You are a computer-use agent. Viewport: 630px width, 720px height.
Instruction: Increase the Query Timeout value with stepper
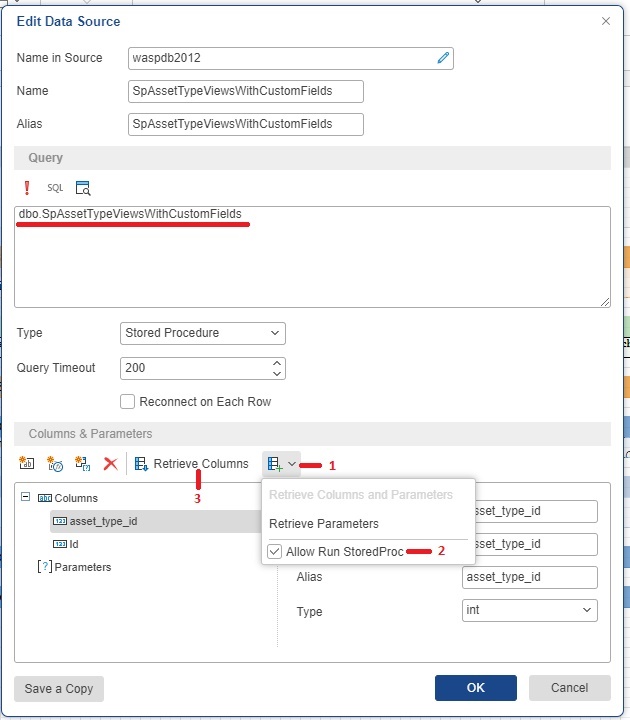pos(277,362)
